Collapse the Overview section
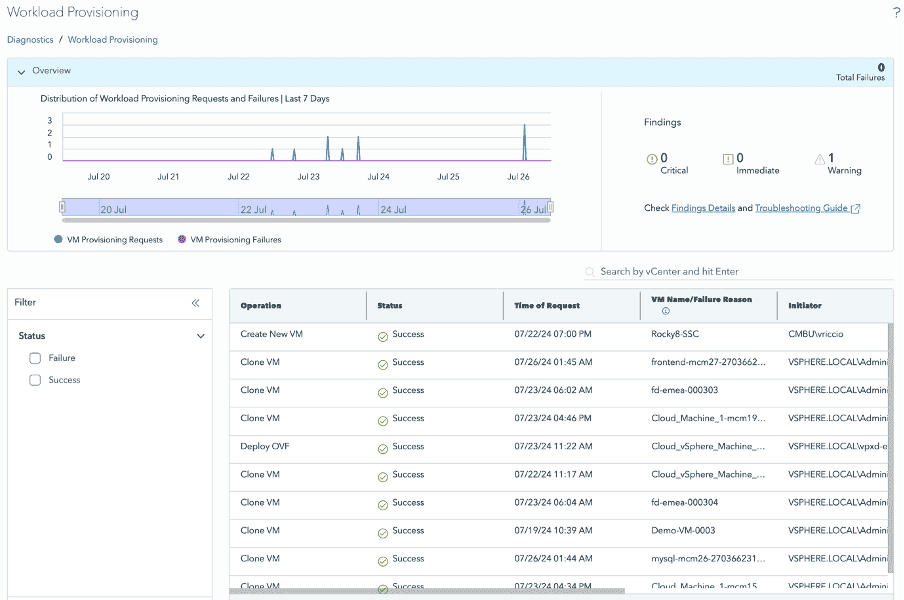Image resolution: width=904 pixels, height=600 pixels. pyautogui.click(x=21, y=71)
